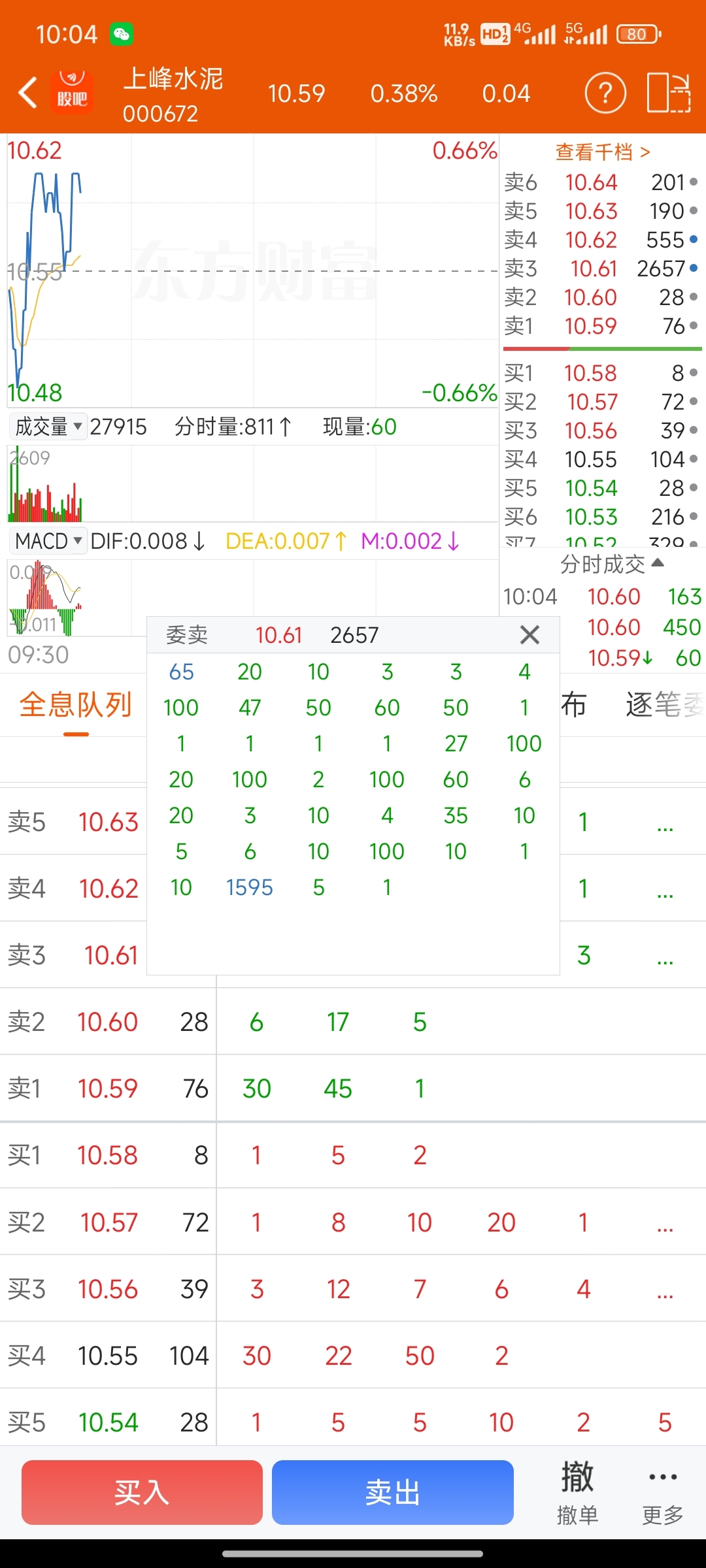Tap the 45 order in 卖1 queue

point(338,1088)
